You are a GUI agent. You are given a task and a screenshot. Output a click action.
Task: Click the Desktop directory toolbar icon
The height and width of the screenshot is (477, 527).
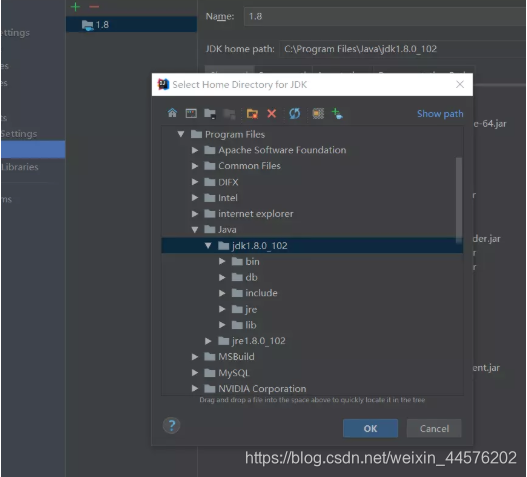[191, 113]
